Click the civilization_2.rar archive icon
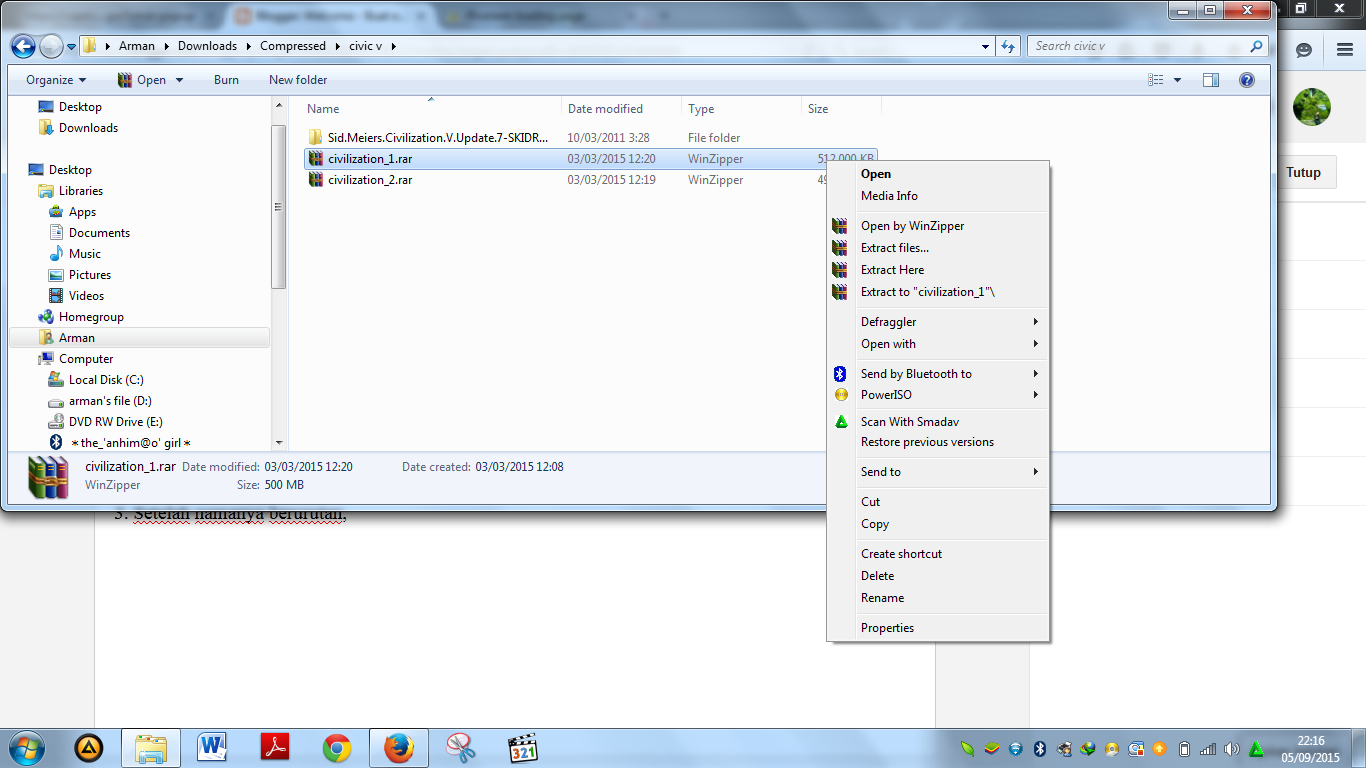 [316, 180]
